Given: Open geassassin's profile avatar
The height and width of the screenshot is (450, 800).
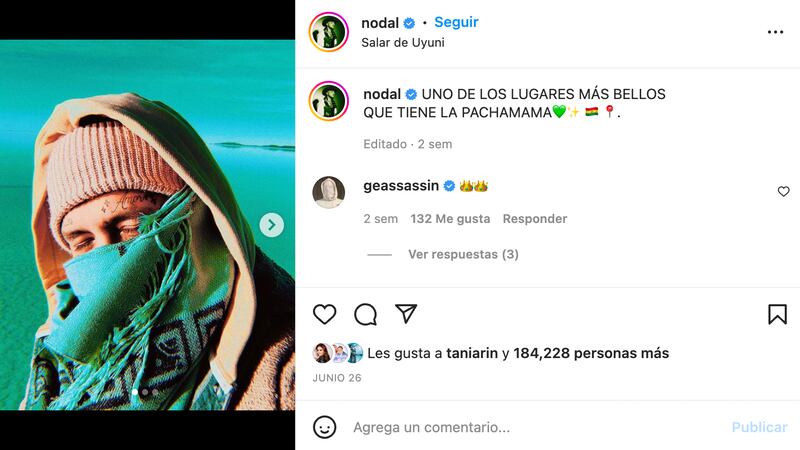Looking at the screenshot, I should 329,192.
